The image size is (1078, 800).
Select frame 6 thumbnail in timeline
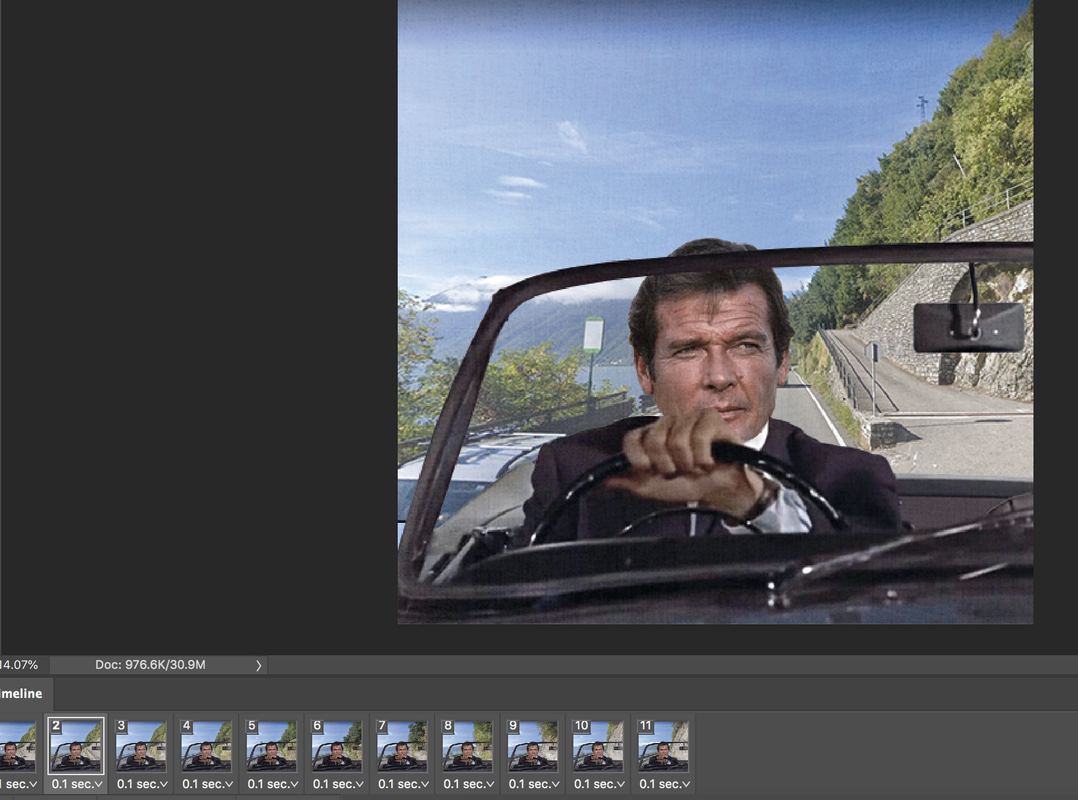click(337, 746)
